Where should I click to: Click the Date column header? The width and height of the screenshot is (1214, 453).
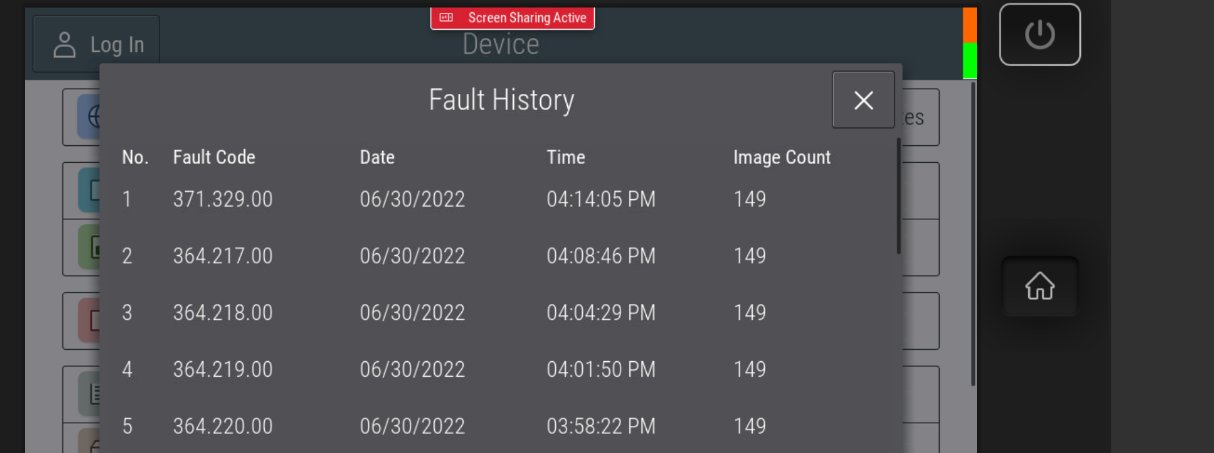tap(377, 157)
